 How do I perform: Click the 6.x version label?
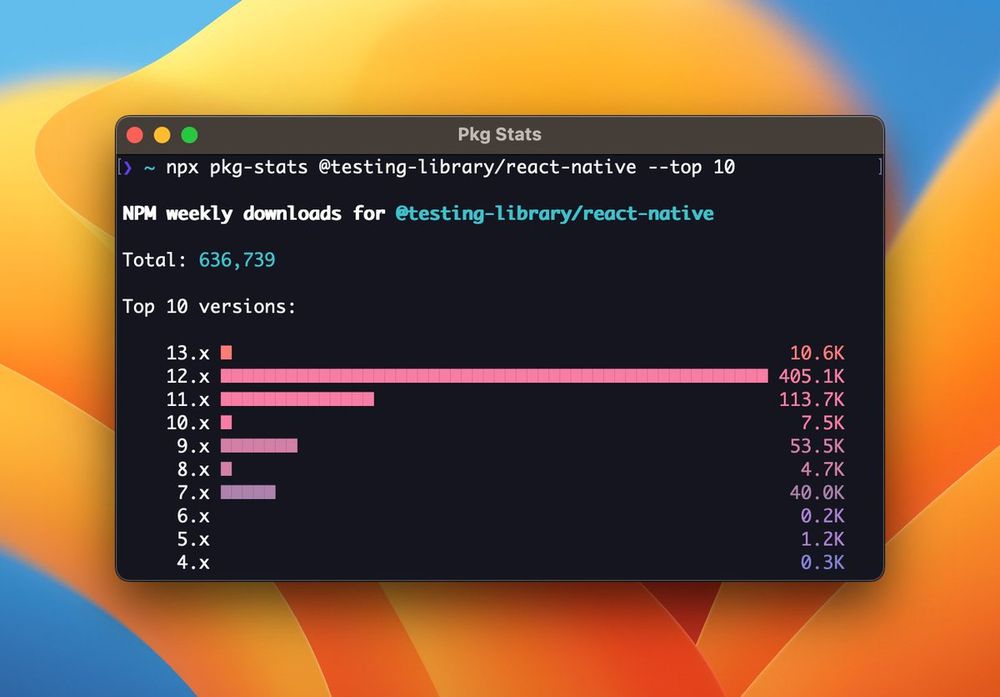coord(193,516)
